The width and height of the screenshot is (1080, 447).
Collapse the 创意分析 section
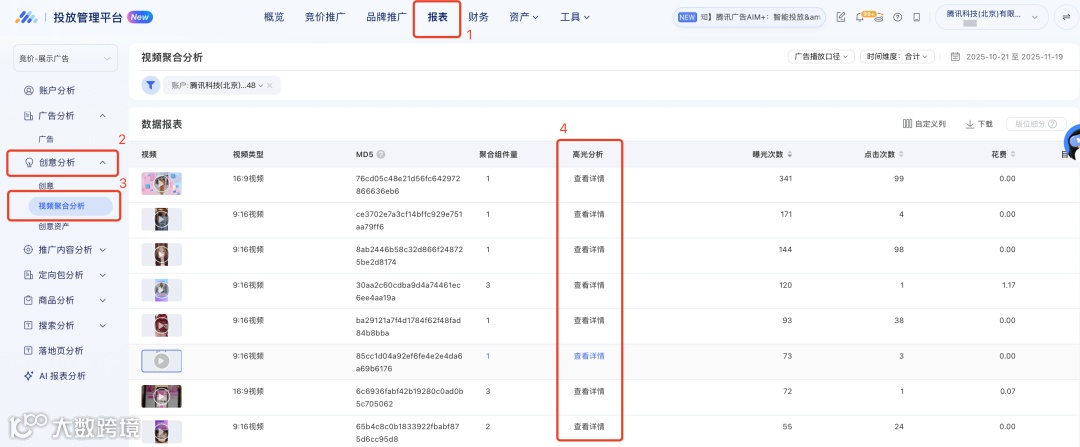[103, 163]
